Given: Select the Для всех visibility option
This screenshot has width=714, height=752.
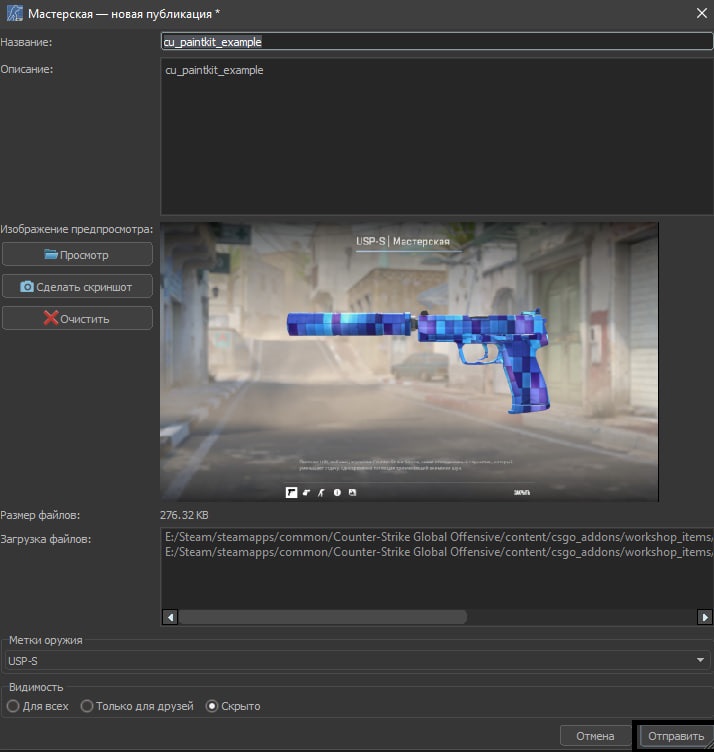Looking at the screenshot, I should [x=38, y=706].
